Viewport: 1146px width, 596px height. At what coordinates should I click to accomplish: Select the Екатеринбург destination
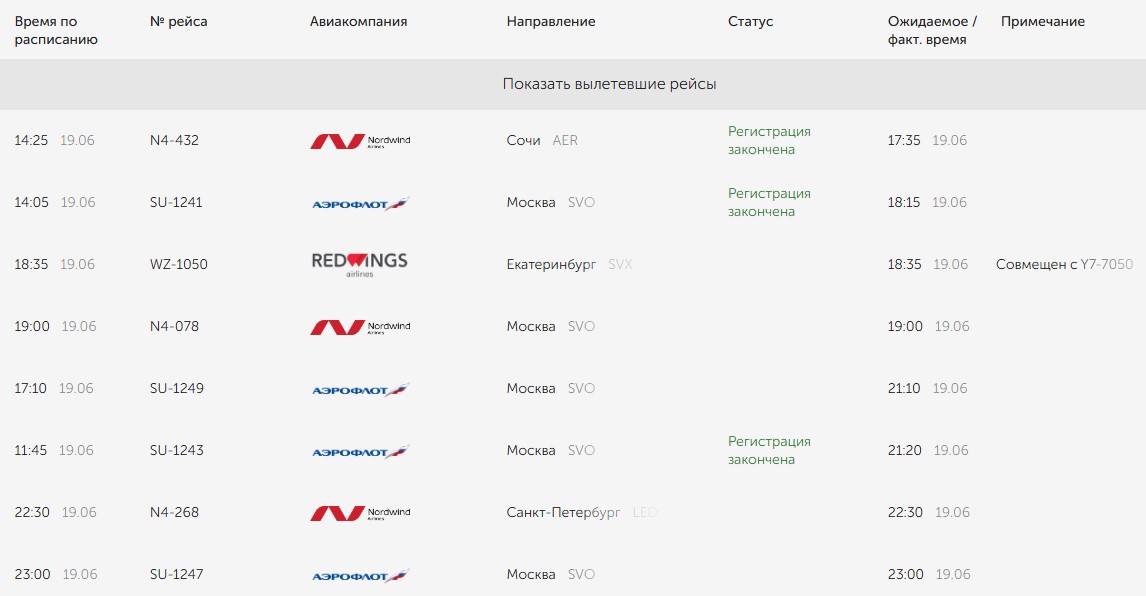551,264
